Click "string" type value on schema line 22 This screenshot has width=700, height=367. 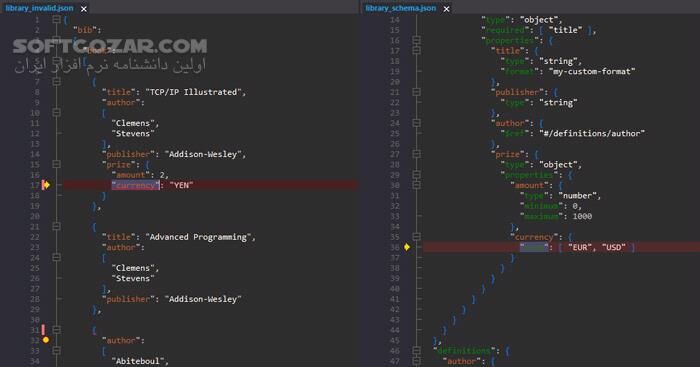[558, 102]
